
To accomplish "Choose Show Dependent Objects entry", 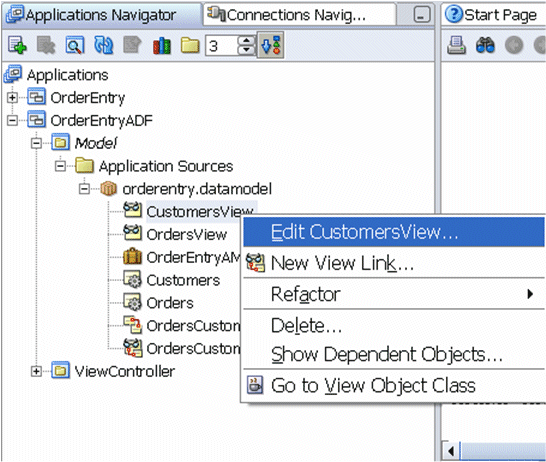I will [x=393, y=354].
